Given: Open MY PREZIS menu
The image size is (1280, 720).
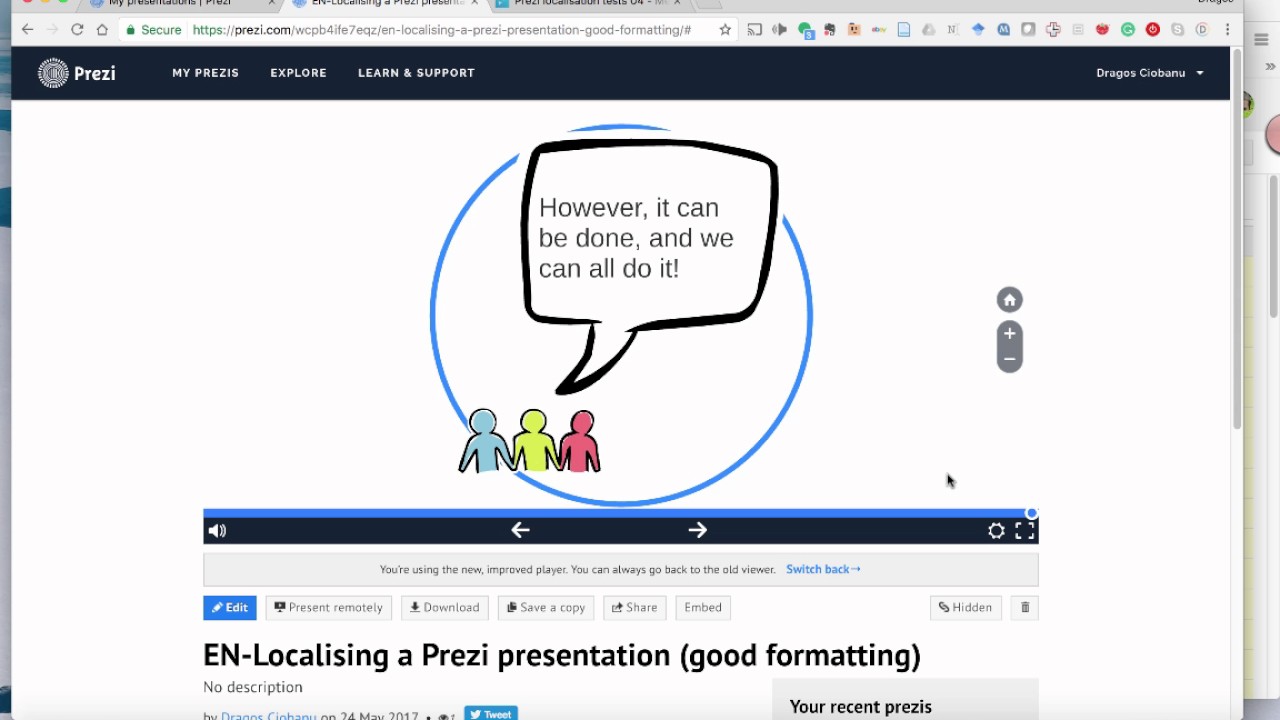Looking at the screenshot, I should coord(205,73).
